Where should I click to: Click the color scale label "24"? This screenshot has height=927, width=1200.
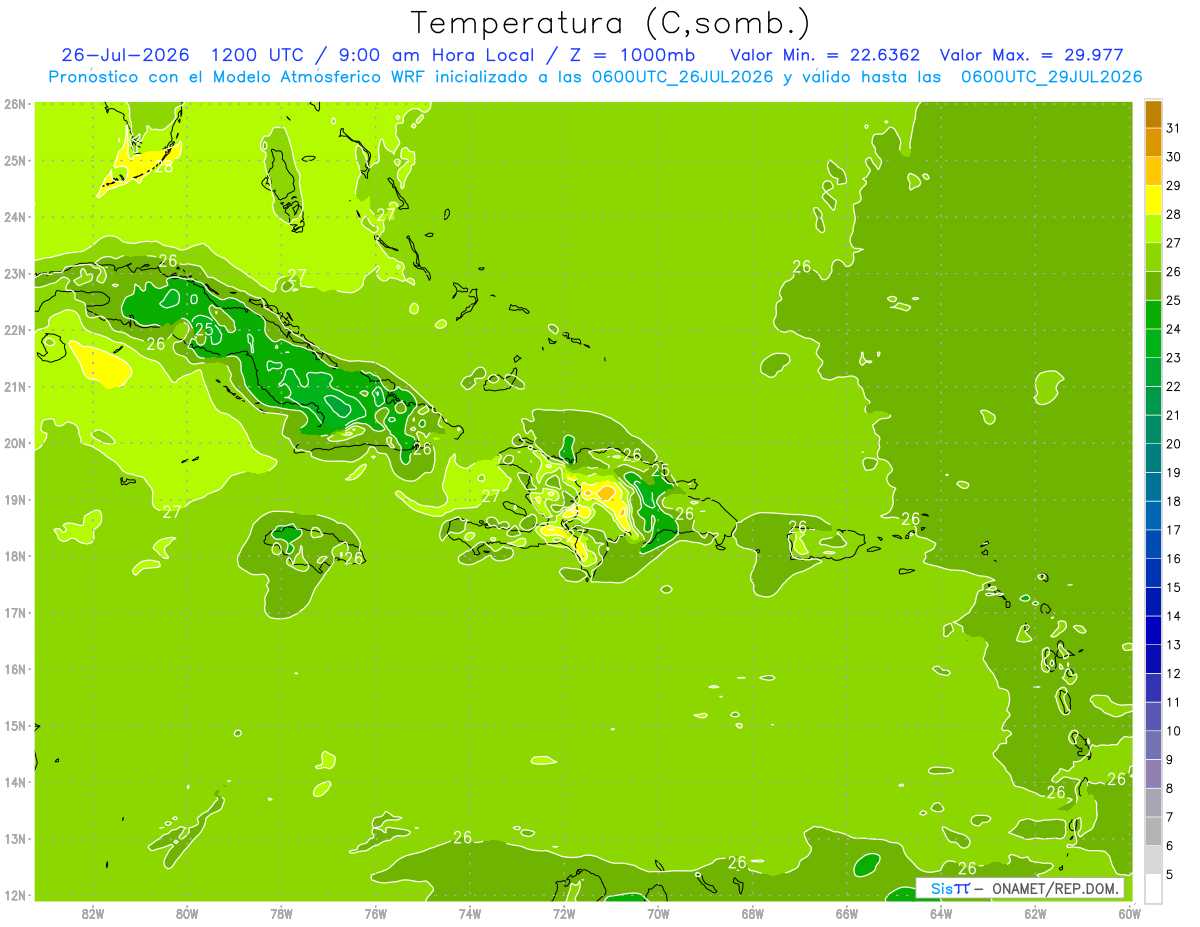coord(1174,329)
